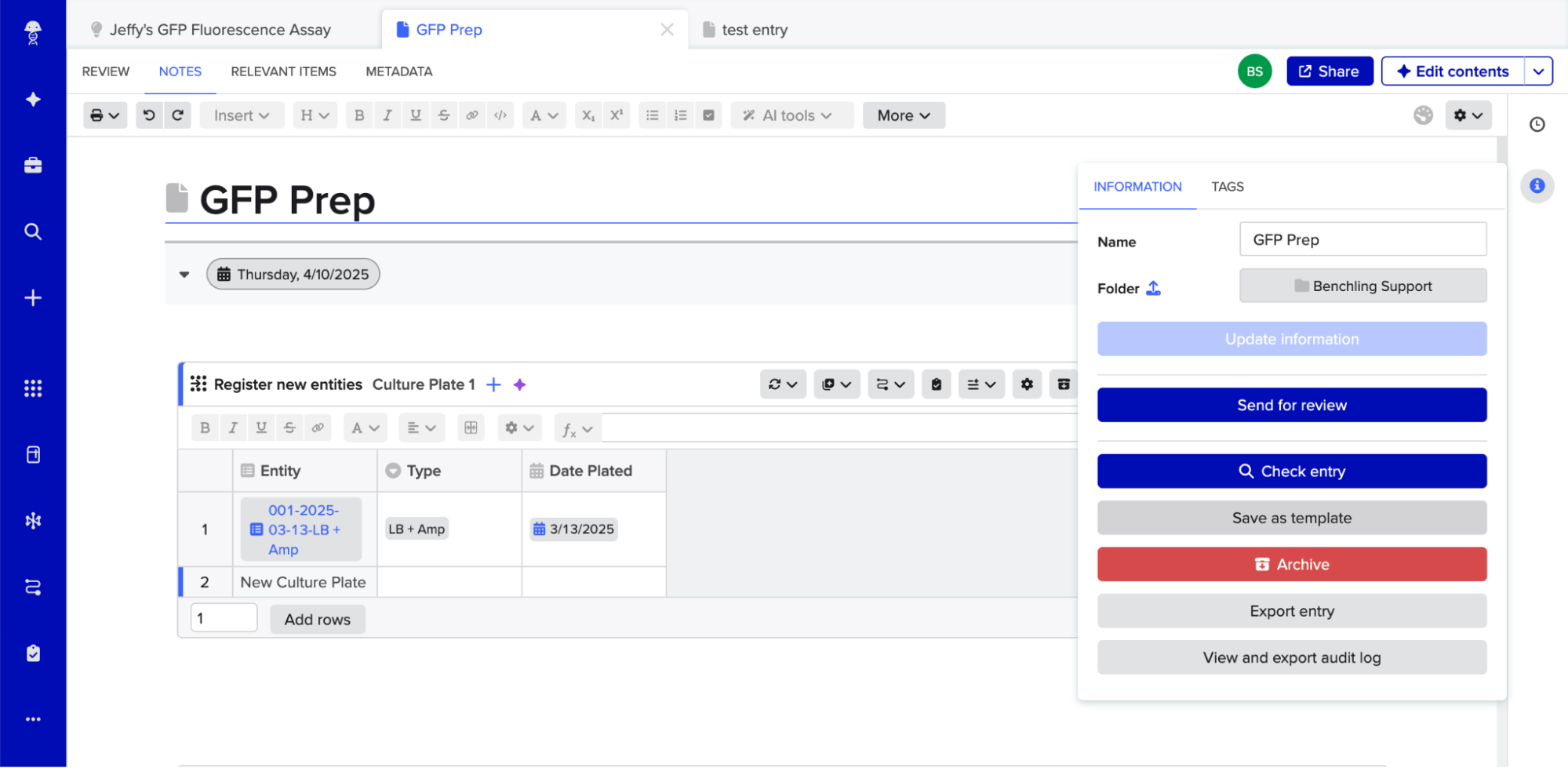Apply subscript formatting

[x=588, y=115]
